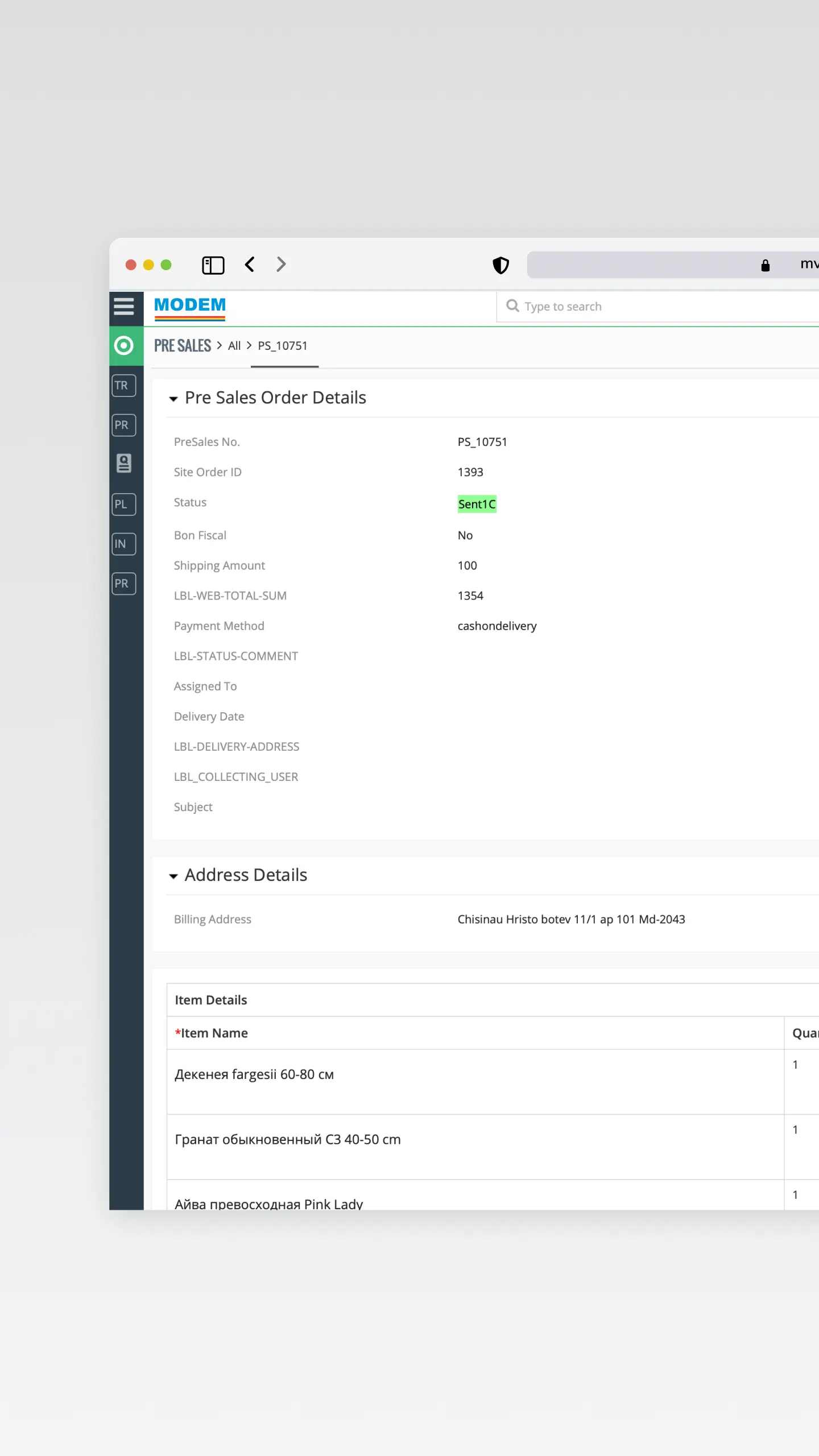This screenshot has width=819, height=1456.
Task: Click the Bon Fiscal value No
Action: (x=465, y=535)
